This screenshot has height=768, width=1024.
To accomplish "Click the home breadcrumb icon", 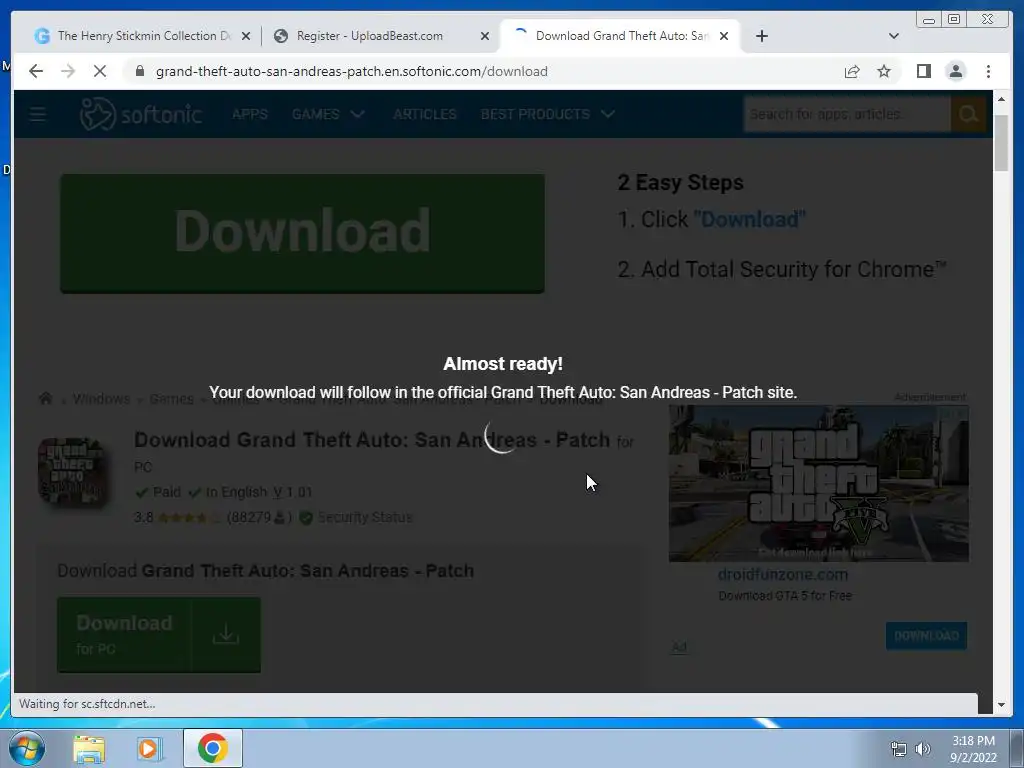I will (45, 398).
